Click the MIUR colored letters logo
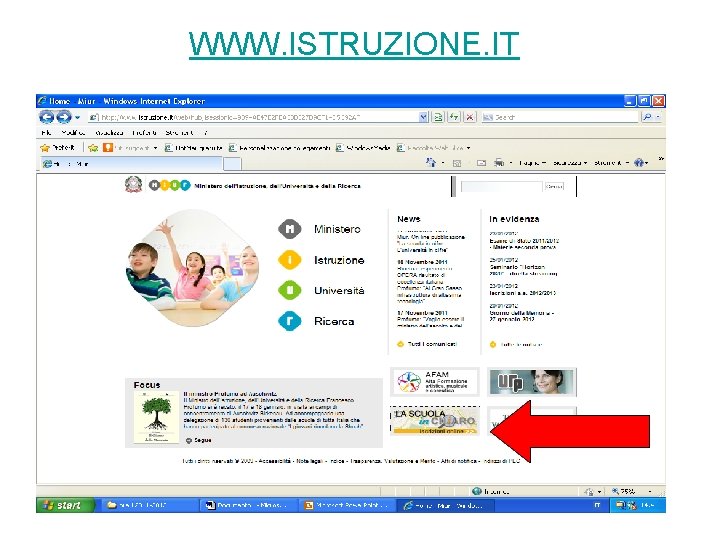The height and width of the screenshot is (540, 720). 169,186
